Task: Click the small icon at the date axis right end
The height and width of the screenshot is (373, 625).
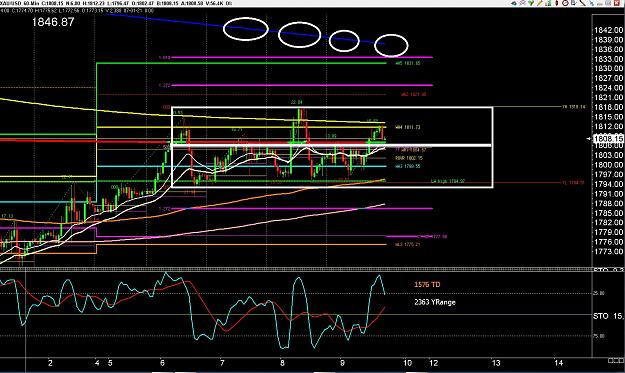Action: pyautogui.click(x=616, y=361)
